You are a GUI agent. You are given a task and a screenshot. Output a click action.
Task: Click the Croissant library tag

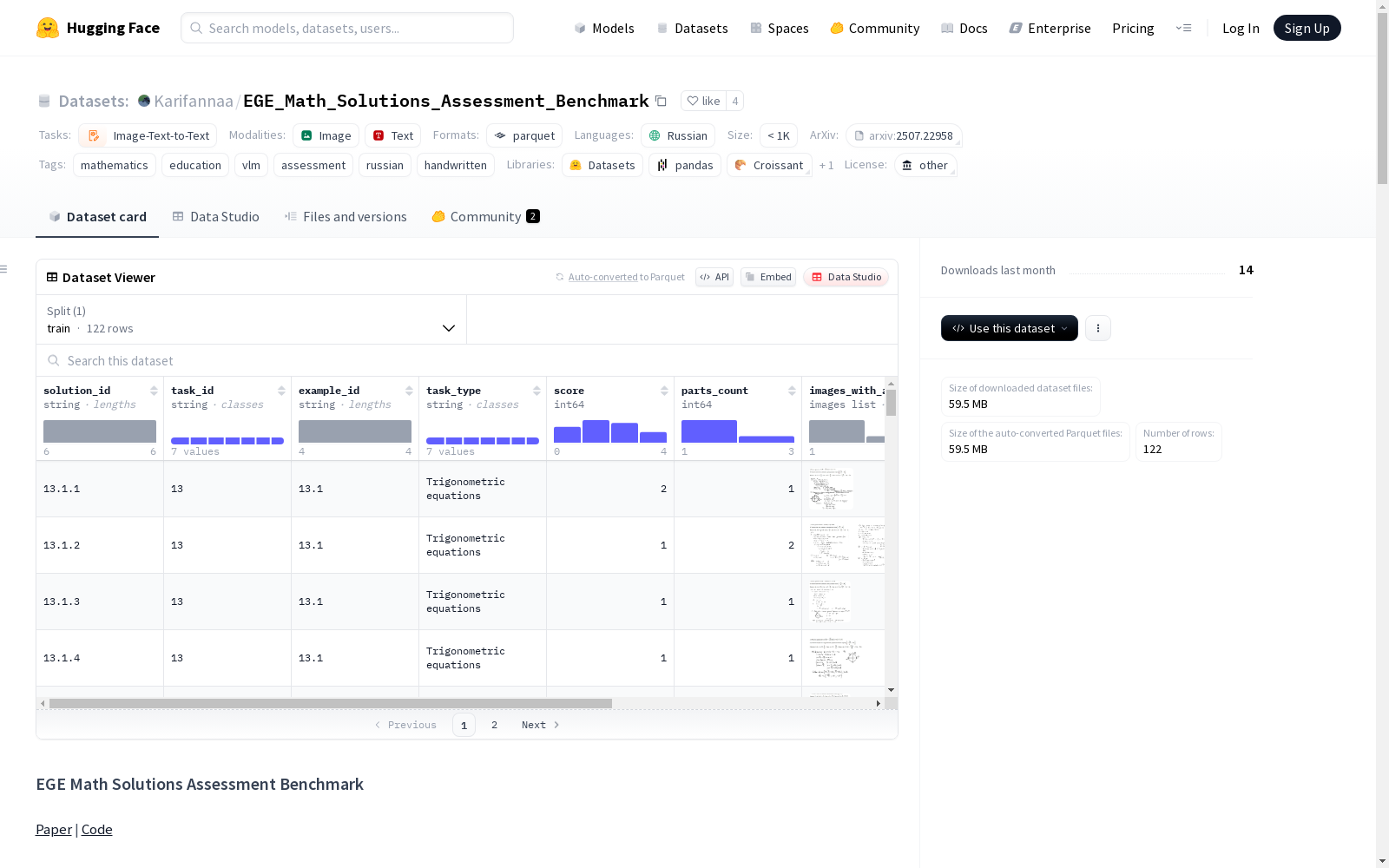click(769, 165)
